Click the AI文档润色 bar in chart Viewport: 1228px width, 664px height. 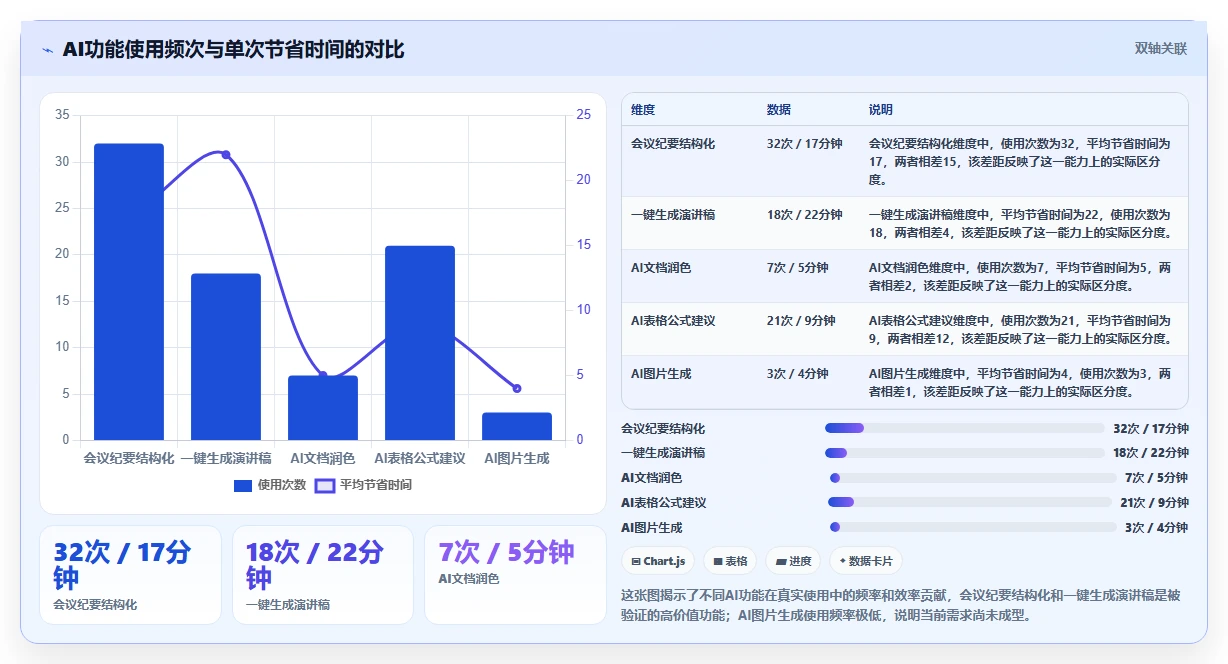pyautogui.click(x=323, y=408)
